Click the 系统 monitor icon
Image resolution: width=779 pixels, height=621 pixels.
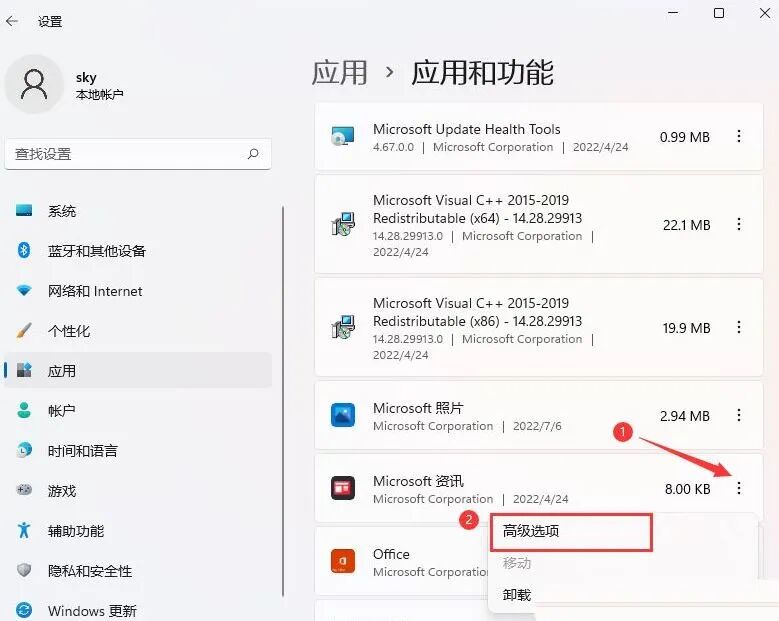click(24, 211)
